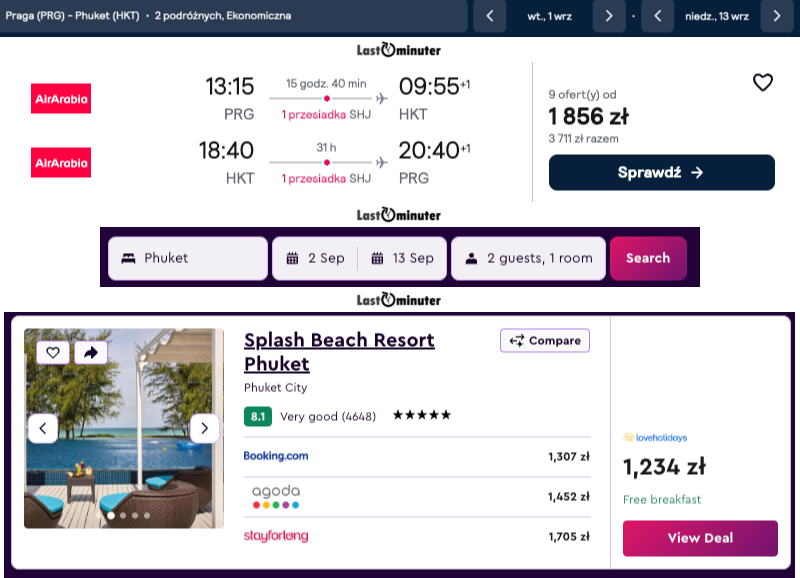The height and width of the screenshot is (578, 800).
Task: Open outbound 1 przesiadka SHJ details
Action: click(x=326, y=115)
